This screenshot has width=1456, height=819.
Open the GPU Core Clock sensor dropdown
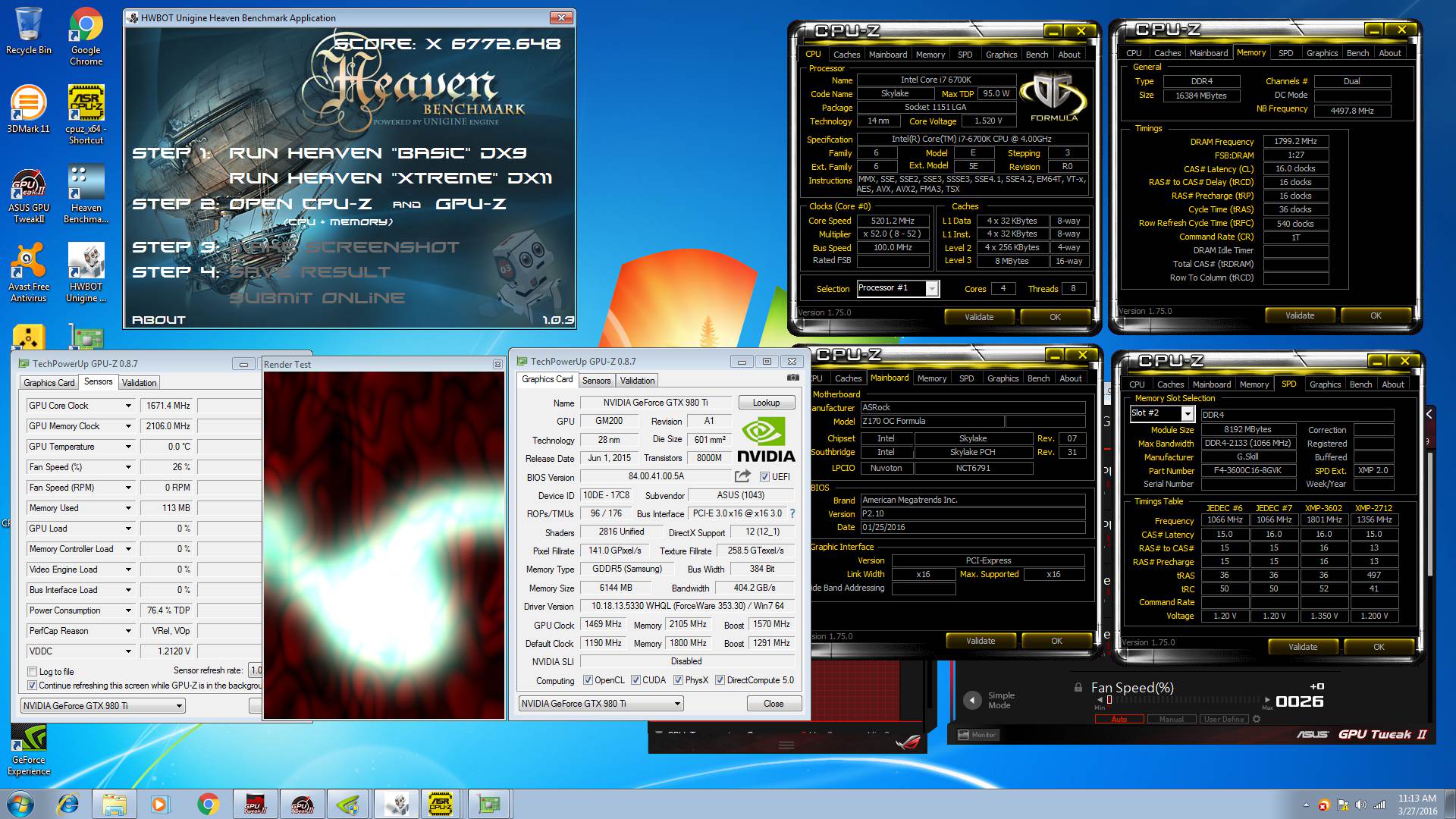click(128, 406)
